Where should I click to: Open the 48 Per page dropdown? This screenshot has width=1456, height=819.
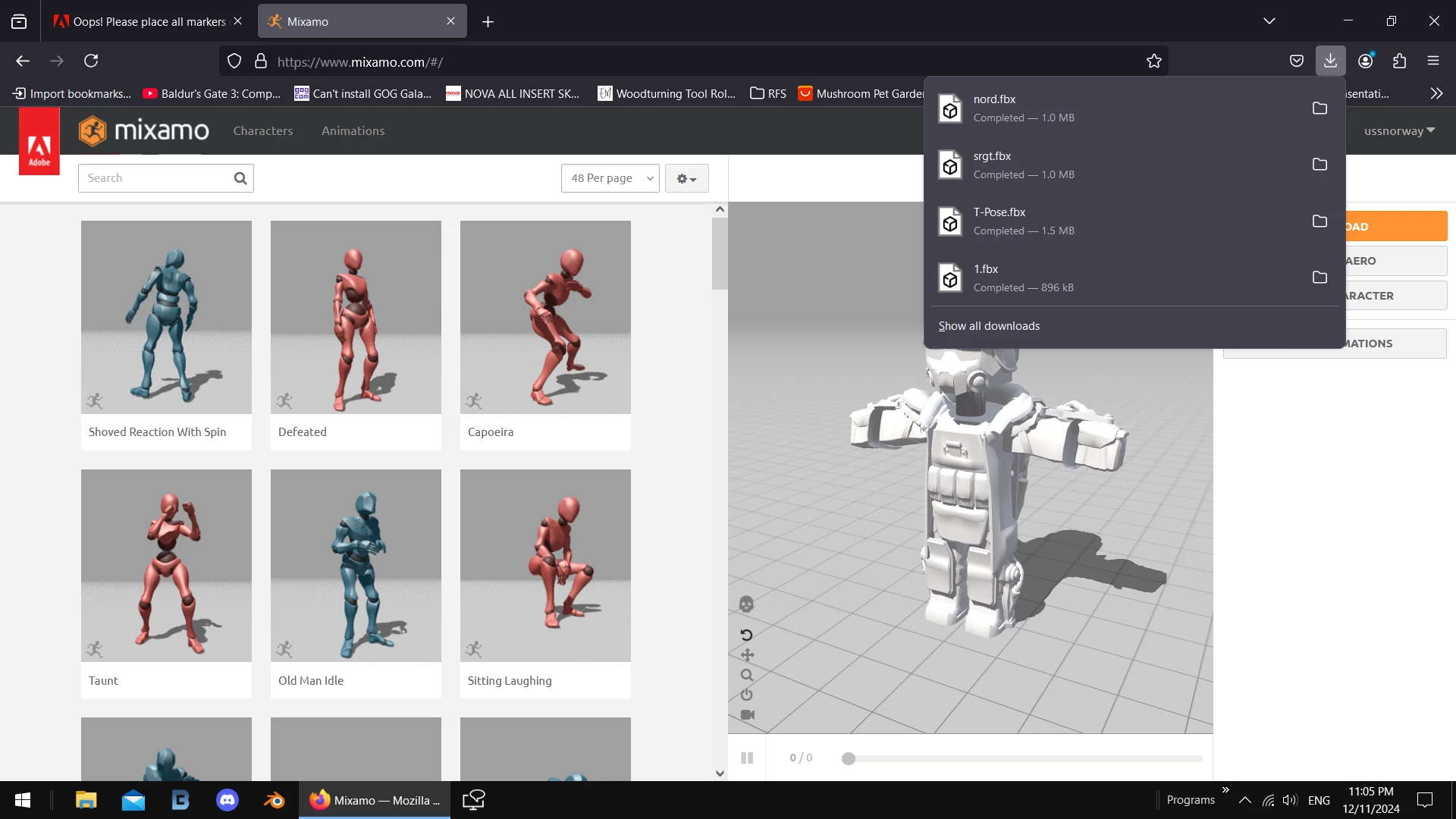610,178
